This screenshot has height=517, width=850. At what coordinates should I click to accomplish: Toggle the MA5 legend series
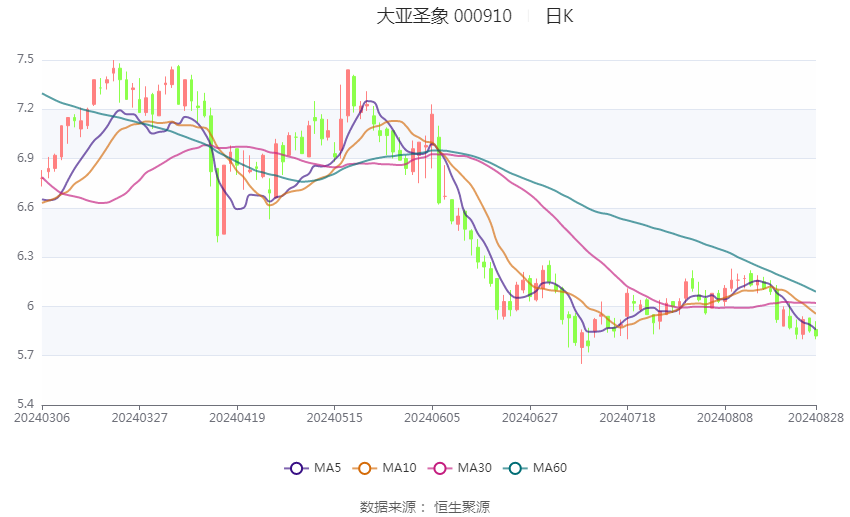click(313, 468)
